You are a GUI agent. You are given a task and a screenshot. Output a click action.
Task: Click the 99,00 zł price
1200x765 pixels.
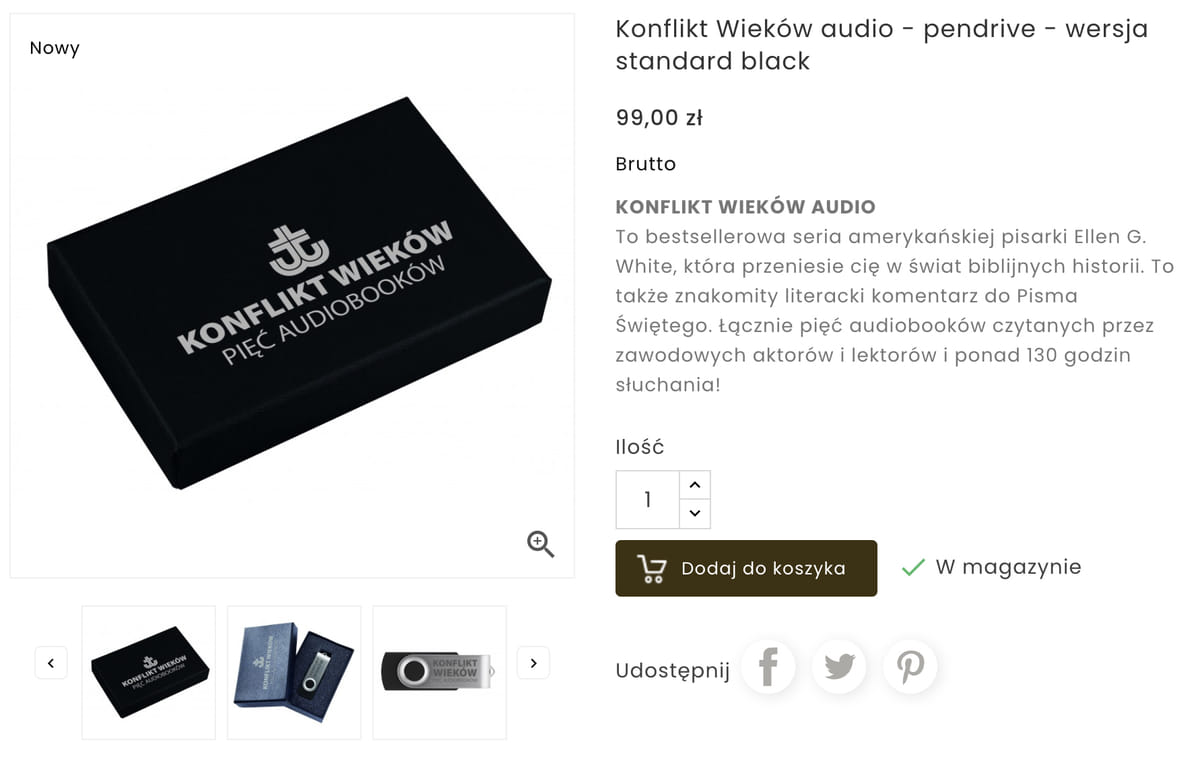(659, 117)
